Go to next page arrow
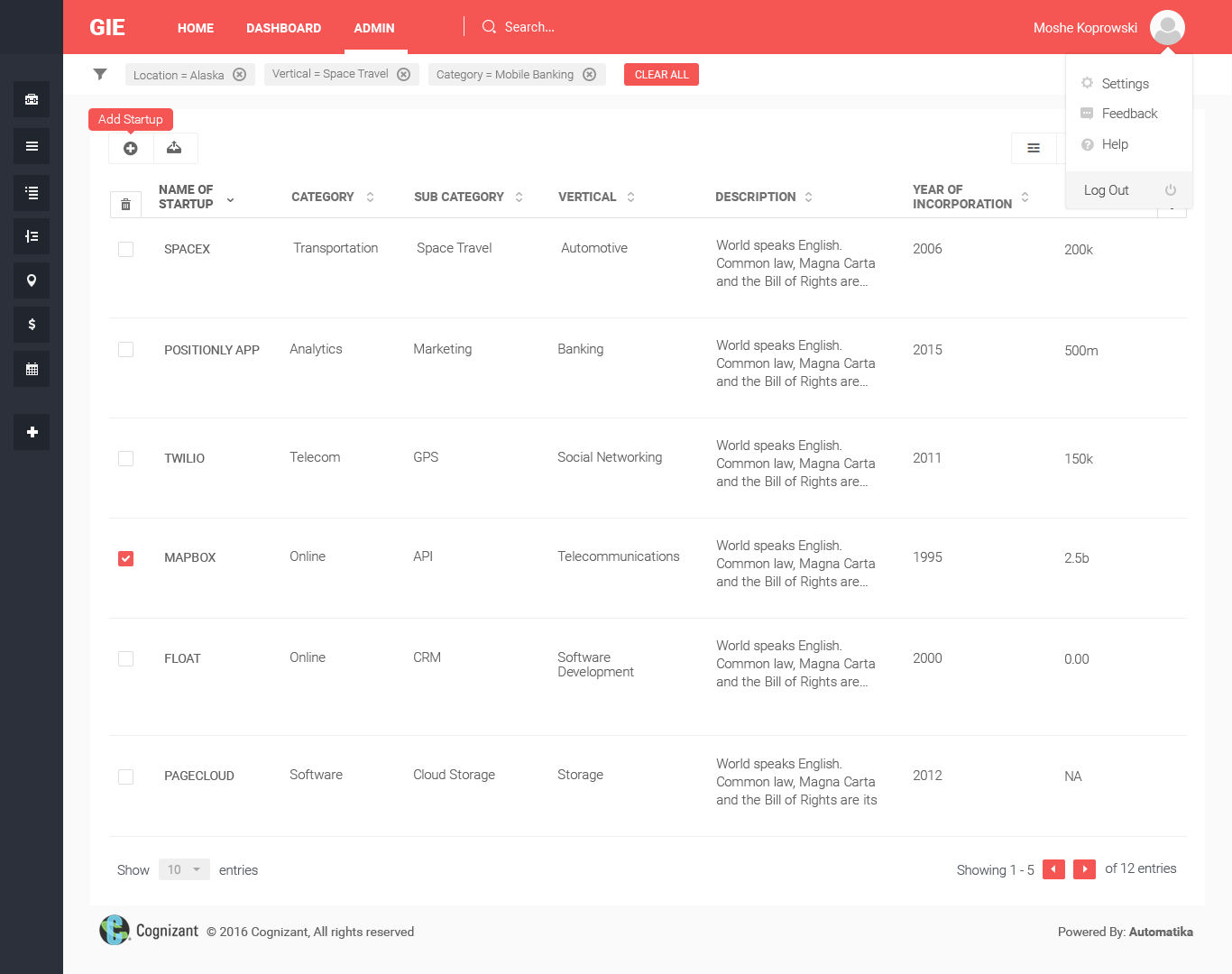The image size is (1232, 974). click(1085, 869)
